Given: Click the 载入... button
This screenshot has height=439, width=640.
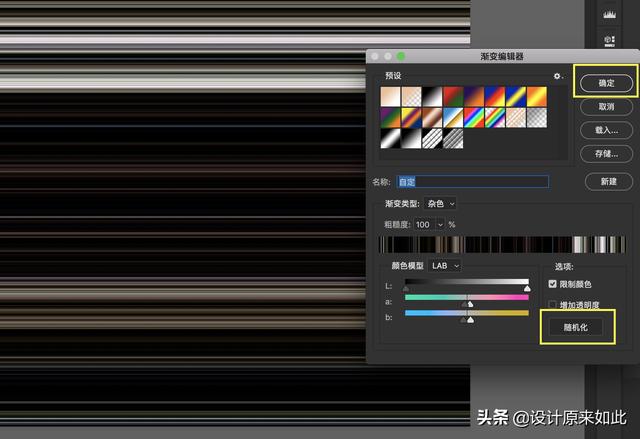Looking at the screenshot, I should coord(606,131).
